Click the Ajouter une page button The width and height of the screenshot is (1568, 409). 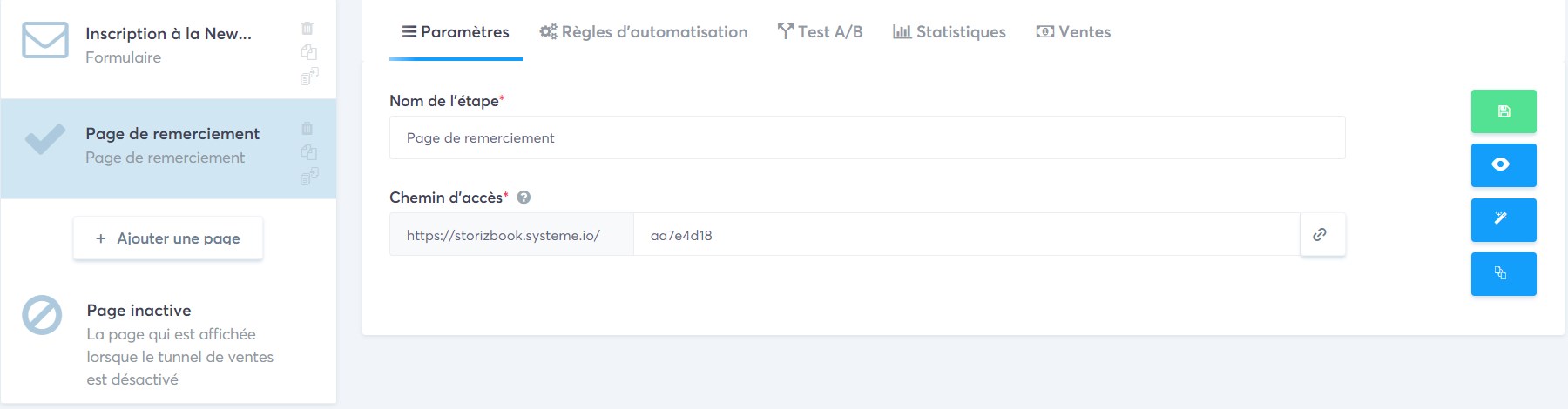(168, 238)
